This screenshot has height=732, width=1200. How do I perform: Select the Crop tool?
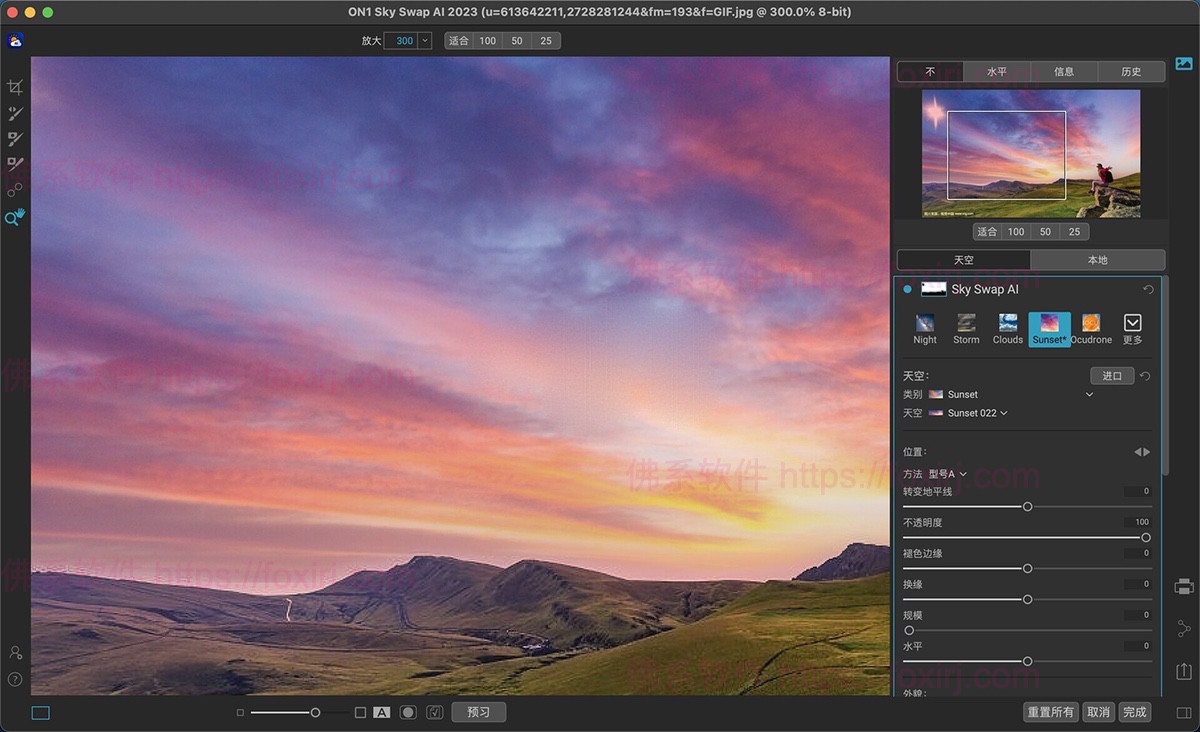click(15, 88)
